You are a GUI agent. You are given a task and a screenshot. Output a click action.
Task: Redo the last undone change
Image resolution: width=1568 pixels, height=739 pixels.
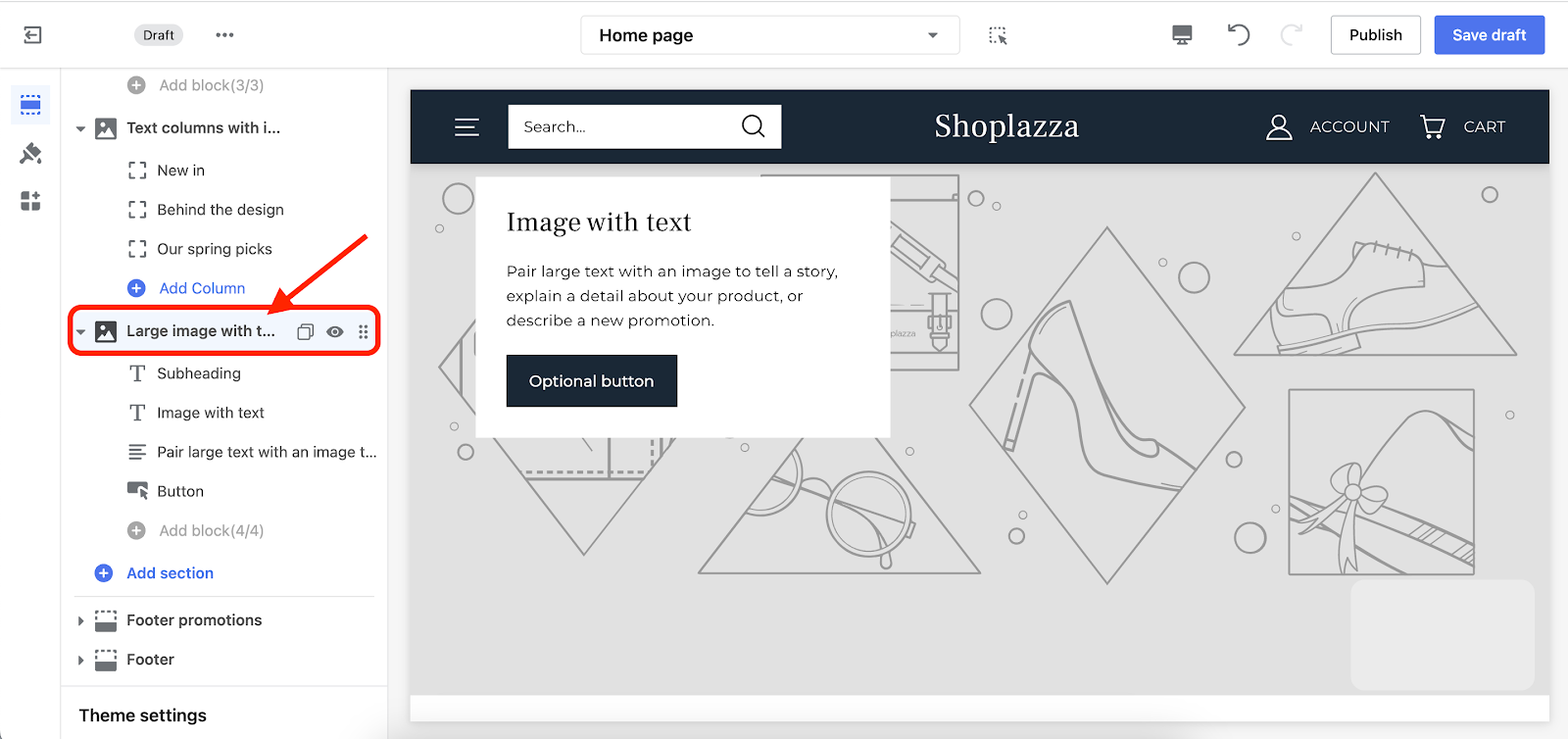pyautogui.click(x=1292, y=35)
